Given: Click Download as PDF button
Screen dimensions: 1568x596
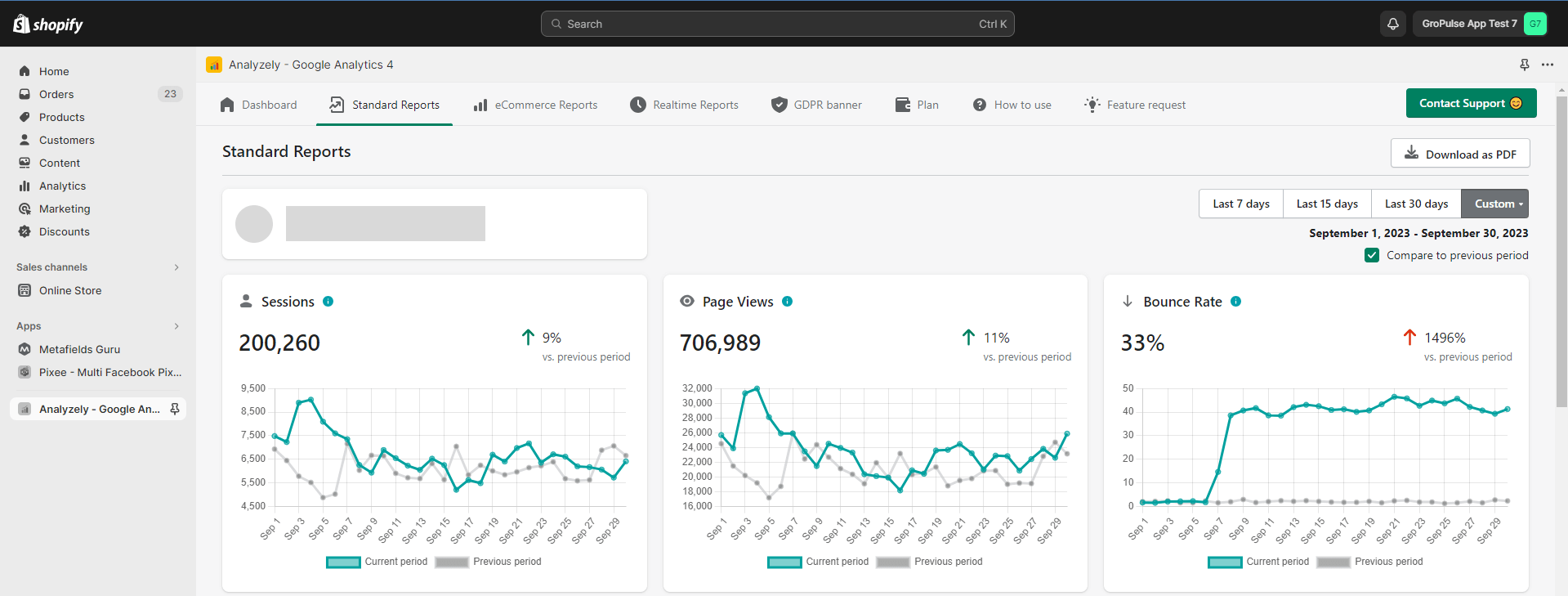Looking at the screenshot, I should click(x=1460, y=154).
